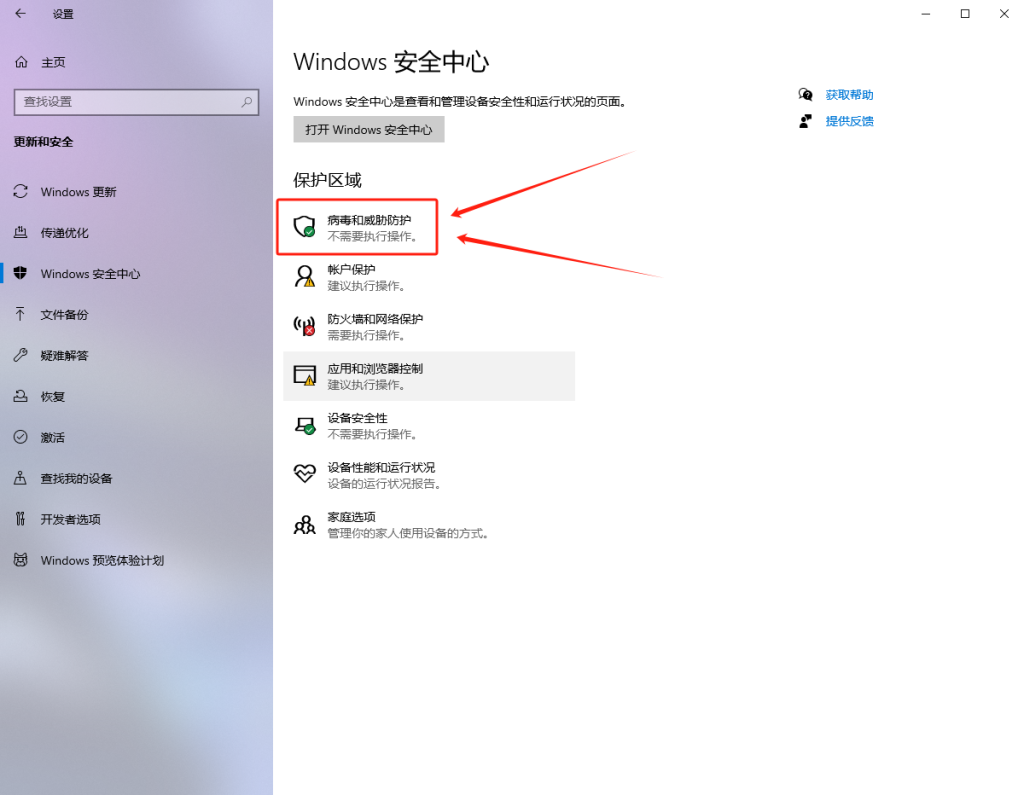The width and height of the screenshot is (1024, 795).
Task: Maximize the Settings window
Action: 965,14
